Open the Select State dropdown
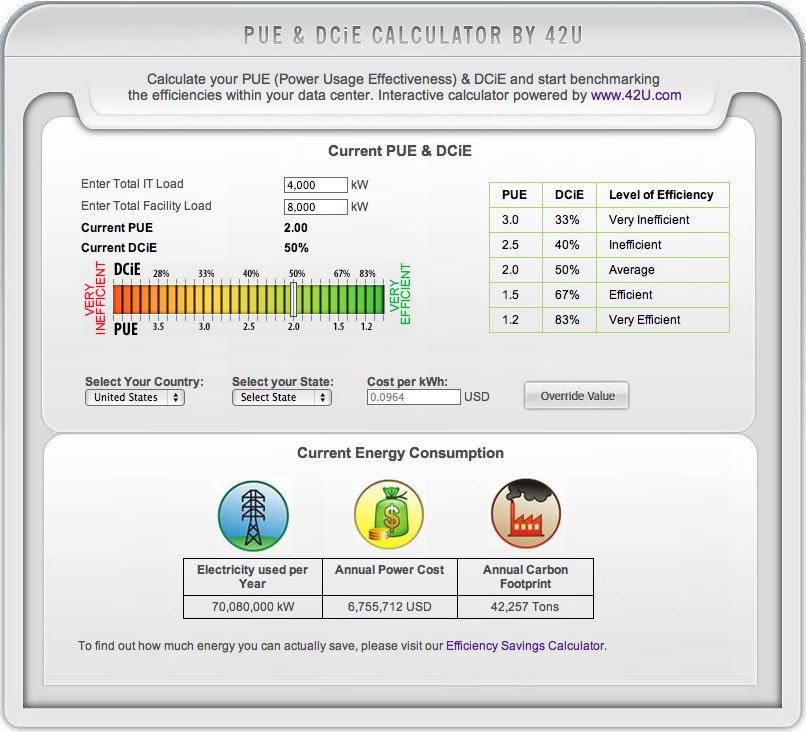This screenshot has height=732, width=806. [281, 397]
